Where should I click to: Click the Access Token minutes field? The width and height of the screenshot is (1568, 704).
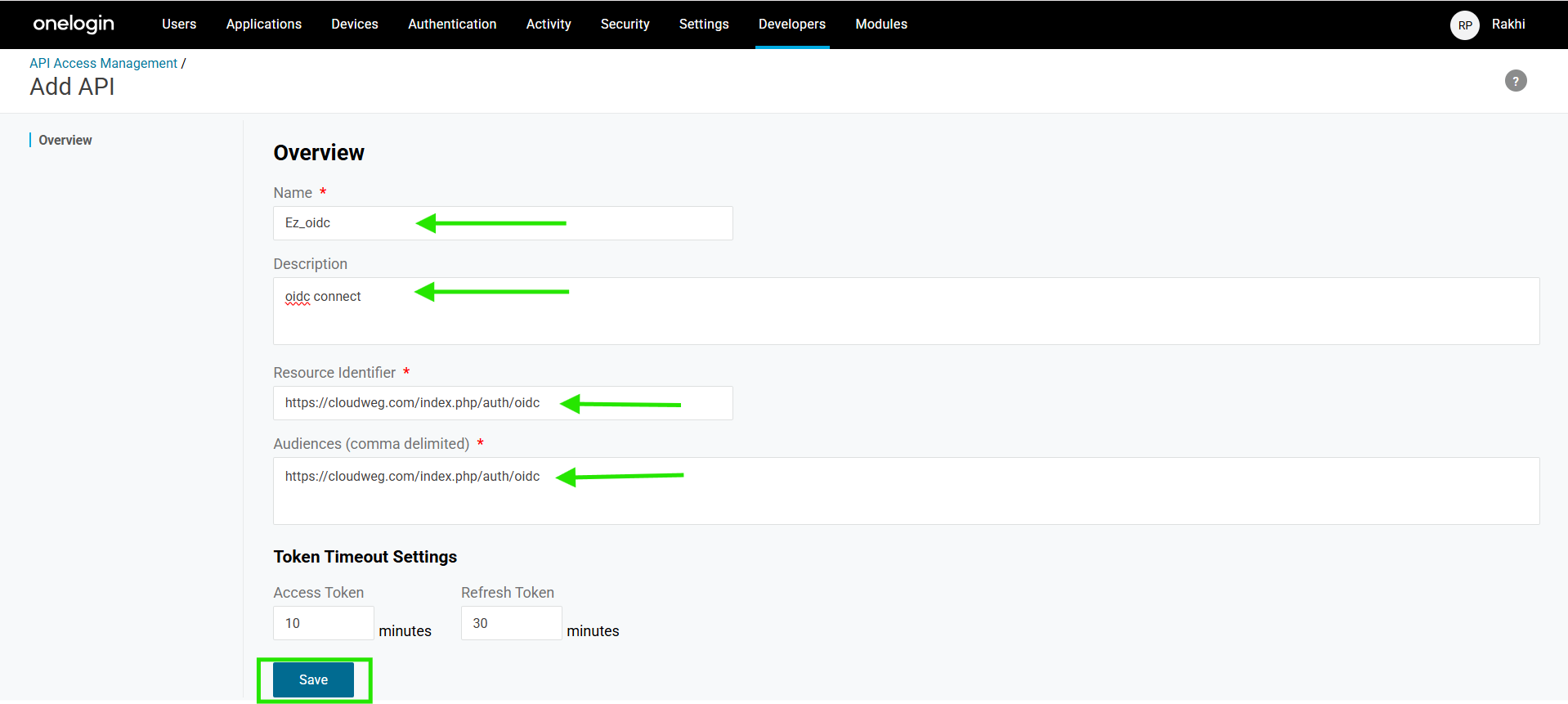(324, 623)
